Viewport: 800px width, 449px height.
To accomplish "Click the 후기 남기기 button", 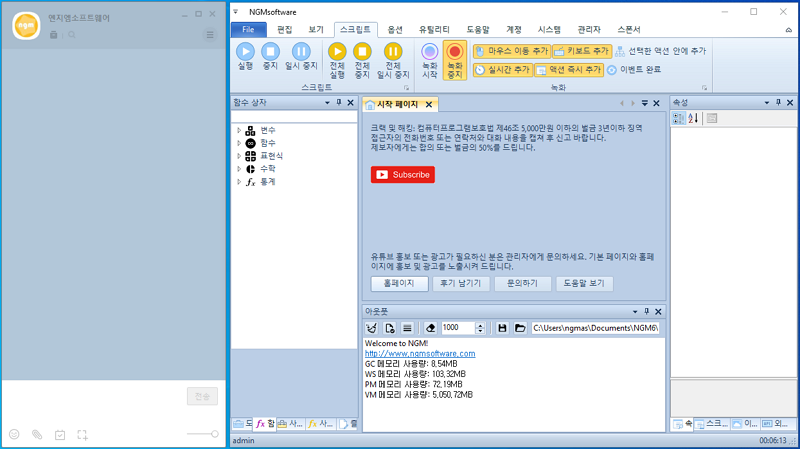I will pyautogui.click(x=461, y=283).
